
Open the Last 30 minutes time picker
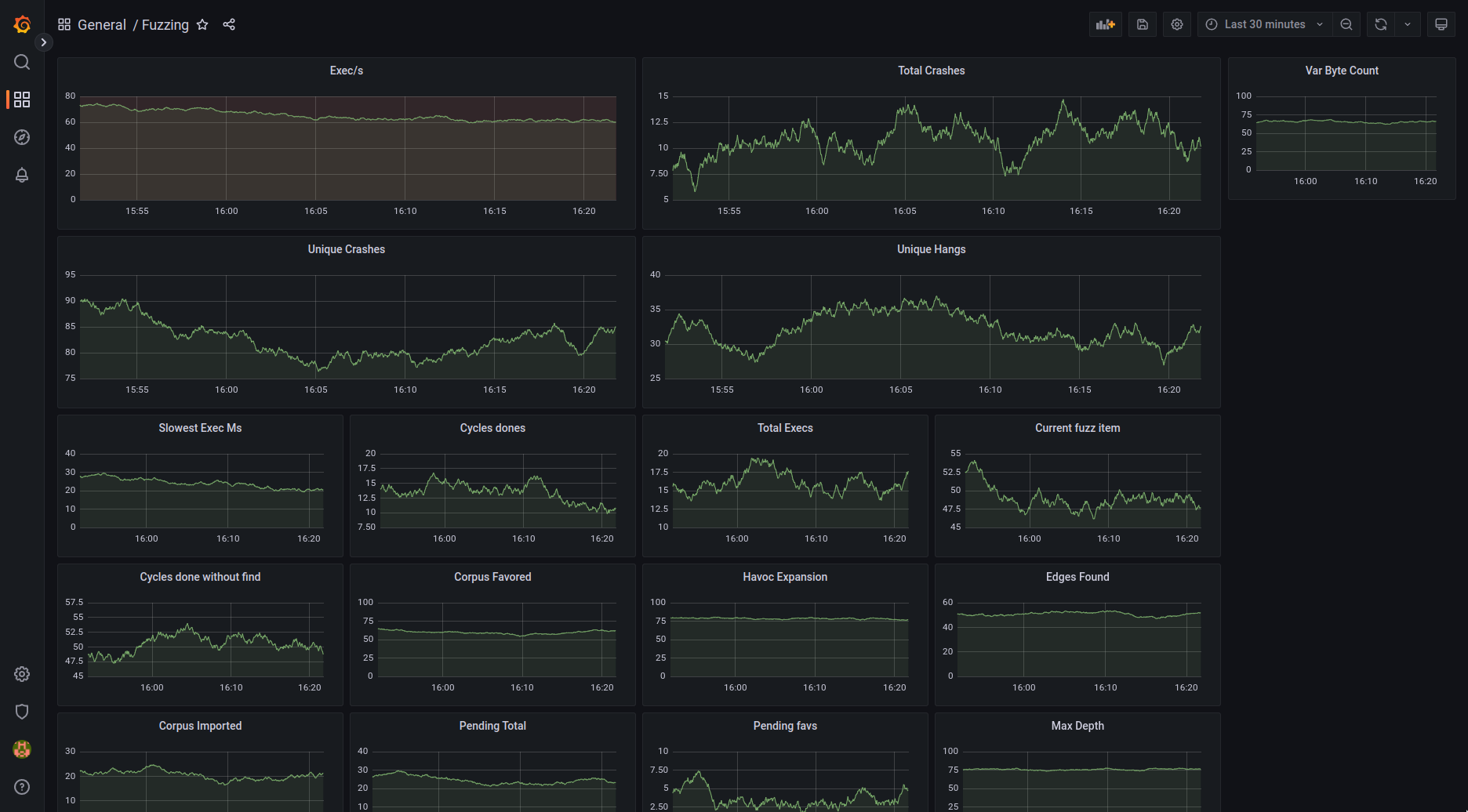(1265, 24)
